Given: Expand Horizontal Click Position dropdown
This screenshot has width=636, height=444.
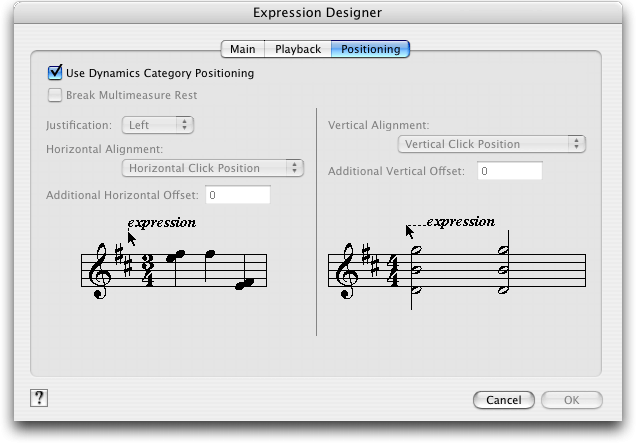Looking at the screenshot, I should 213,168.
